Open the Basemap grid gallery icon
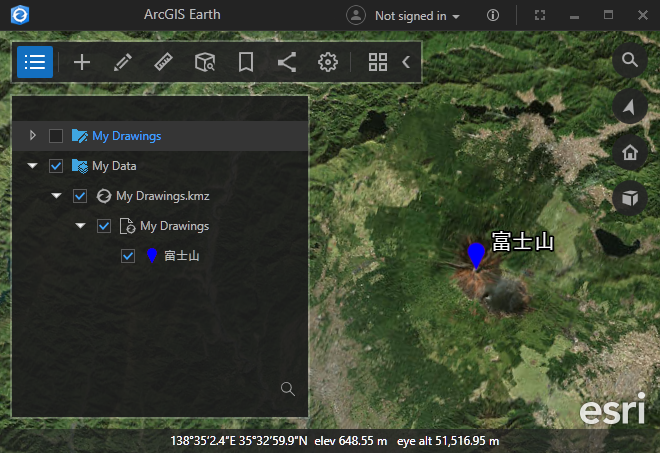660x453 pixels. (378, 62)
